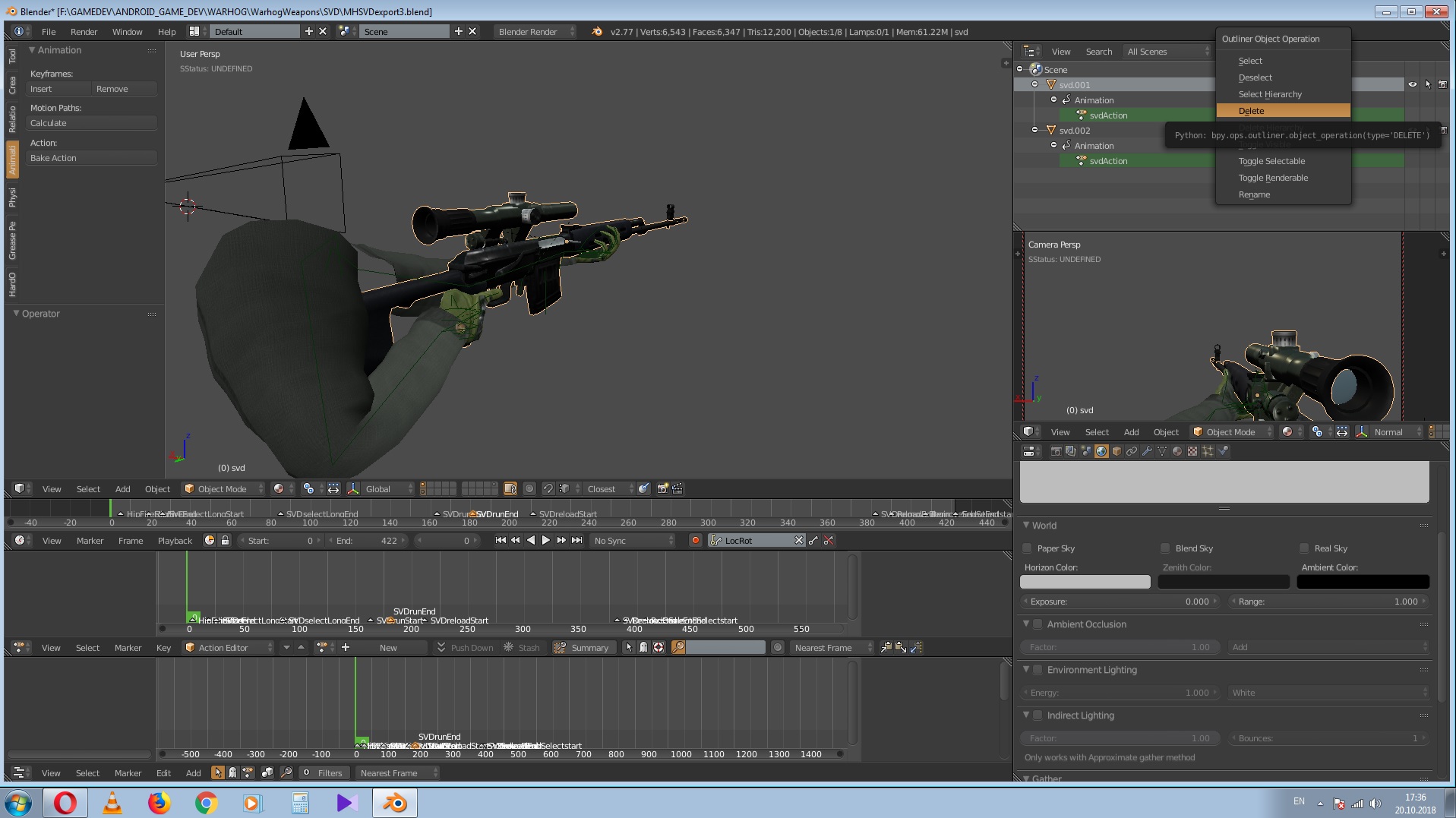Choose Rename in outliner context menu
Screen dimensions: 1456x818
(1283, 194)
